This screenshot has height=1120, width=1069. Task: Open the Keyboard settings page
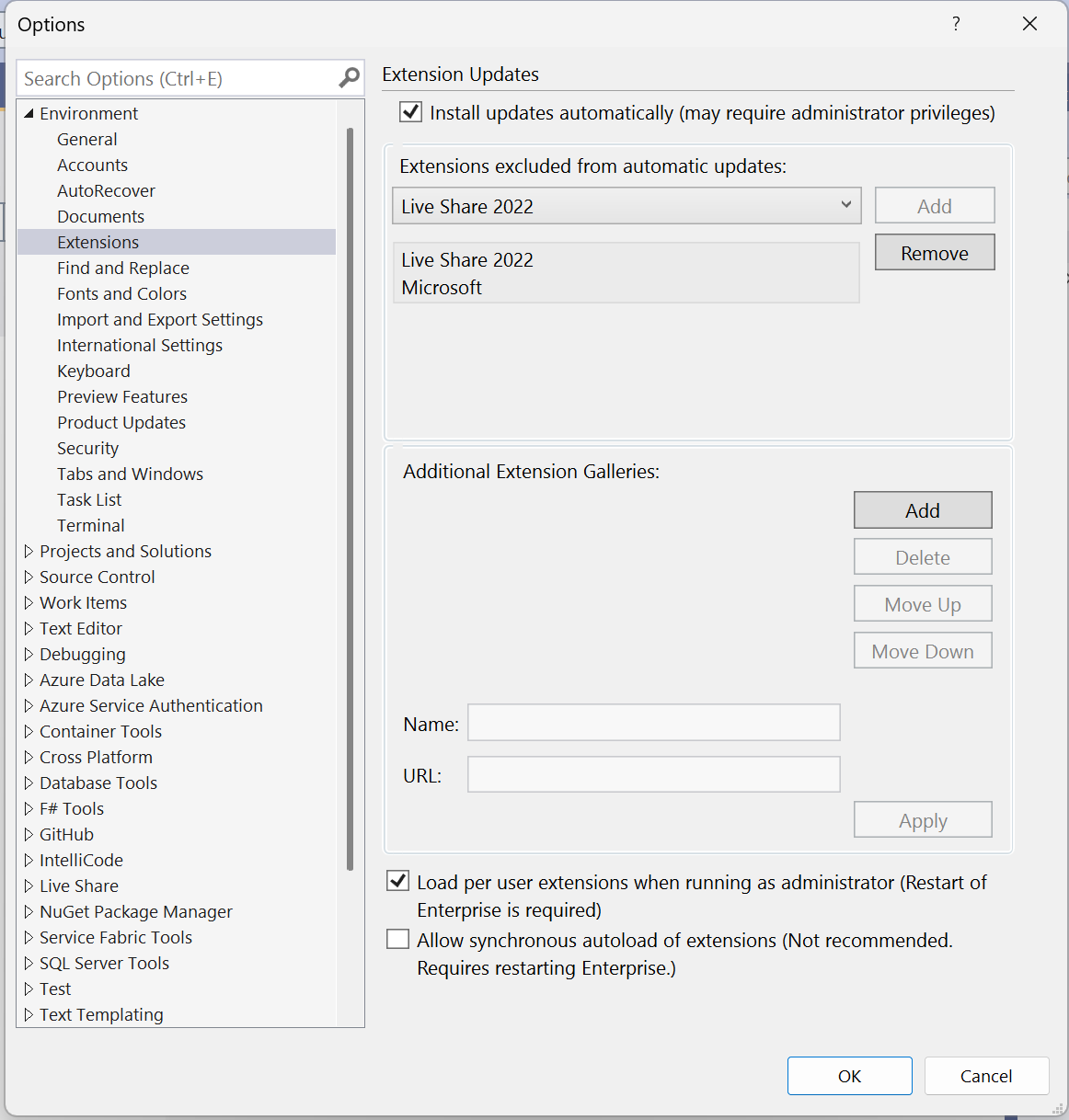tap(93, 371)
